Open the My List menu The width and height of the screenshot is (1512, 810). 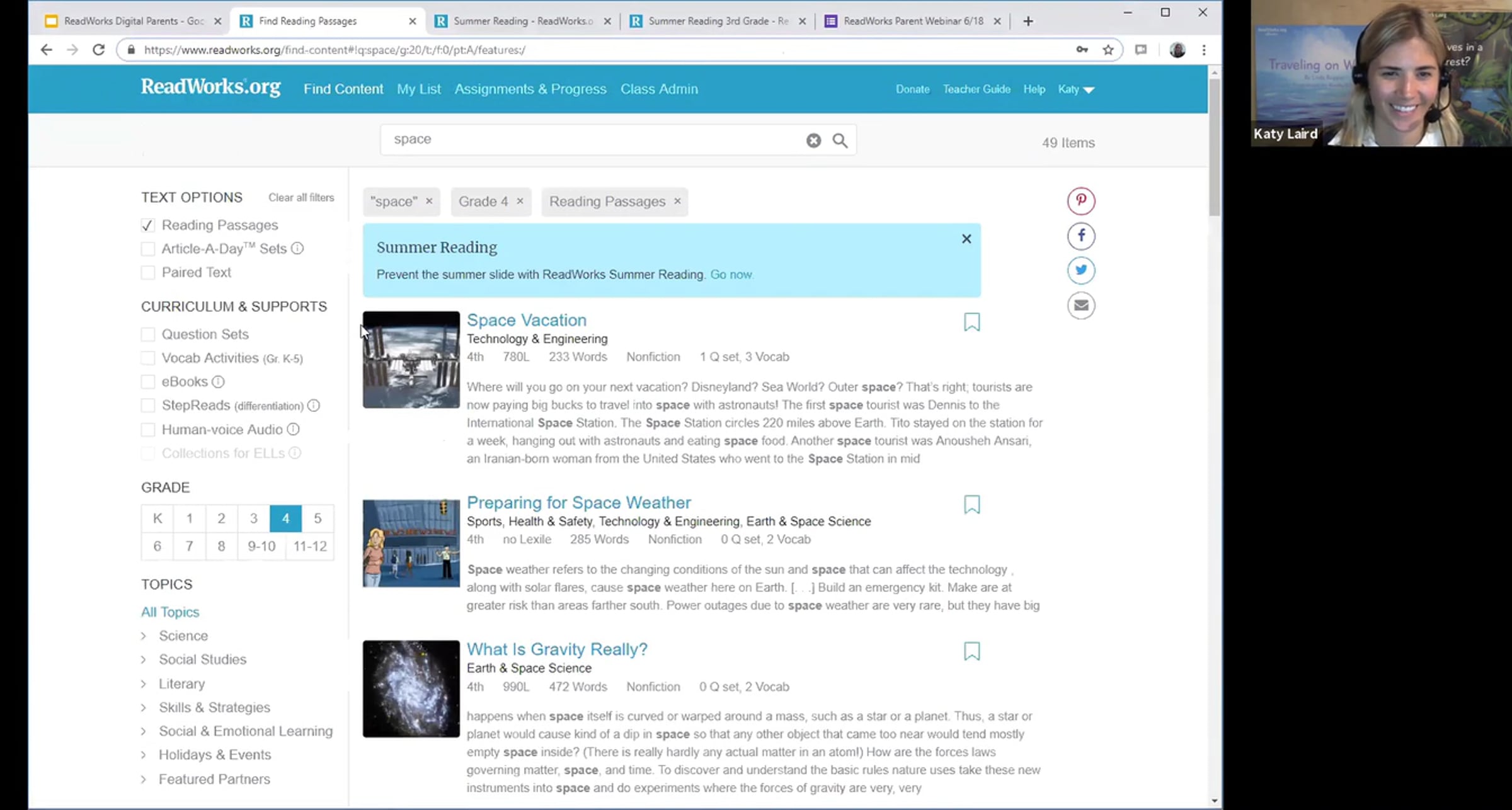tap(418, 89)
